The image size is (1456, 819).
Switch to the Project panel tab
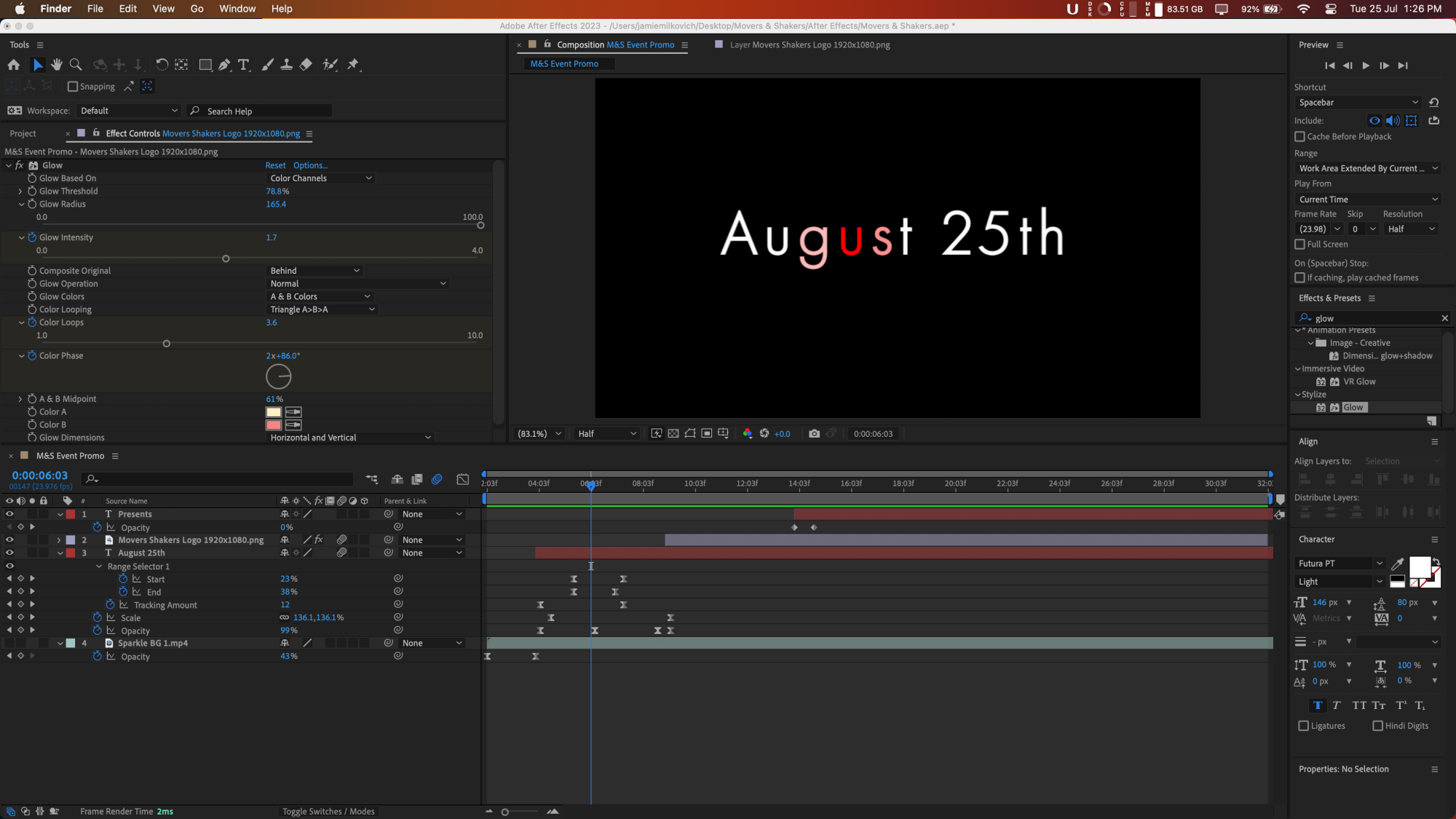[23, 133]
